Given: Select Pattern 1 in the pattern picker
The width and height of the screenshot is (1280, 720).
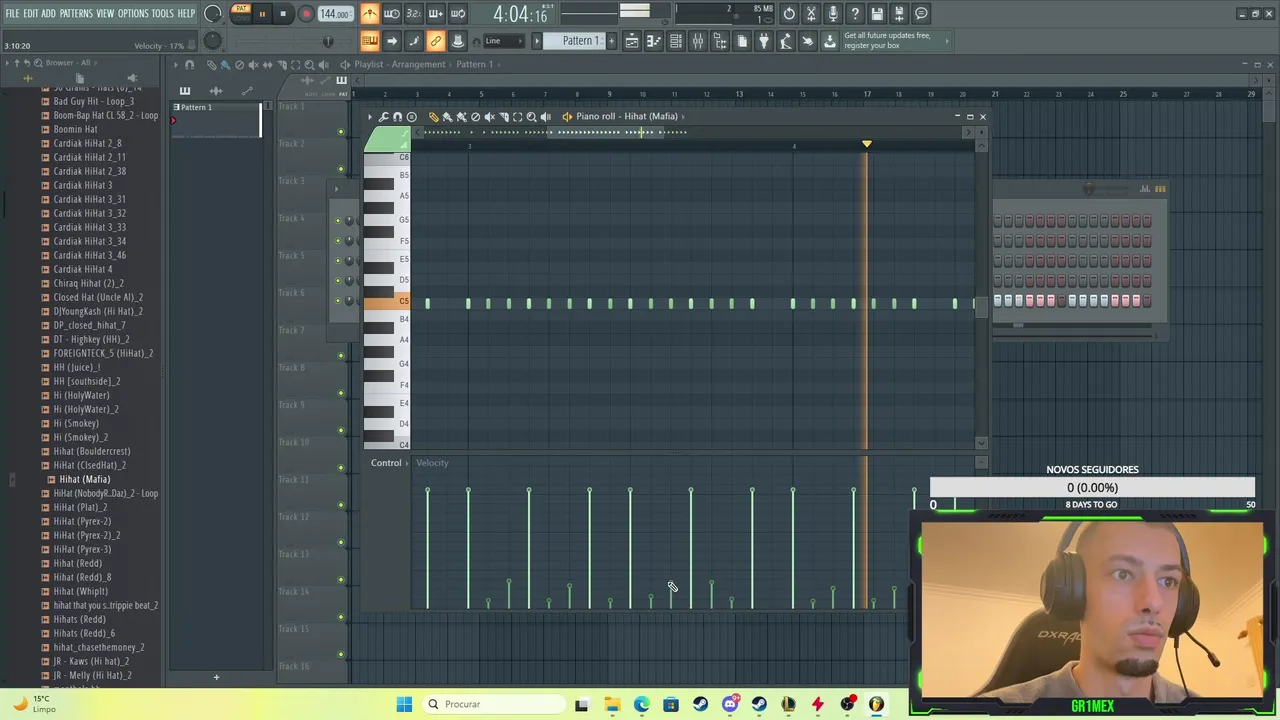Looking at the screenshot, I should (214, 107).
